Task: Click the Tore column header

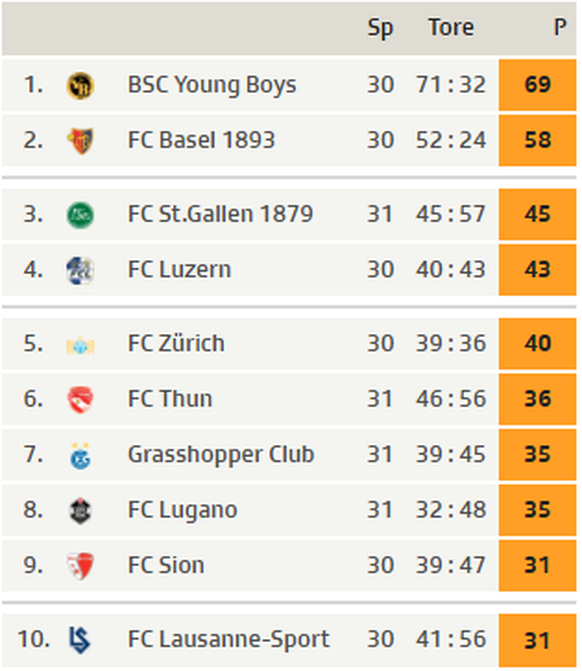Action: click(x=451, y=27)
